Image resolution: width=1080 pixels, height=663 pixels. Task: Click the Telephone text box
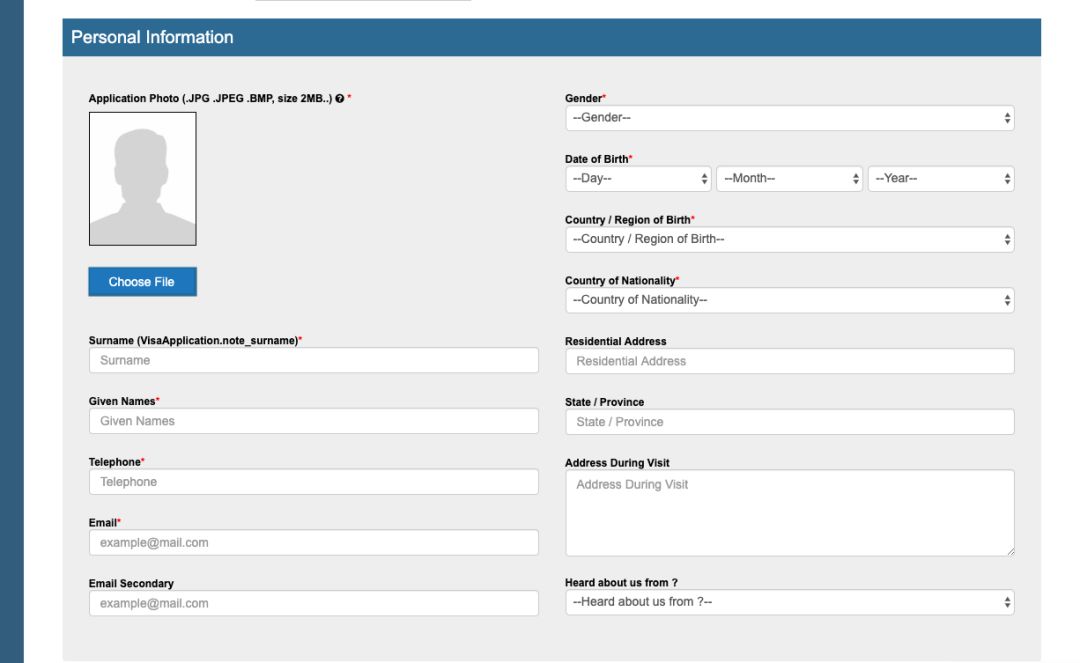313,482
